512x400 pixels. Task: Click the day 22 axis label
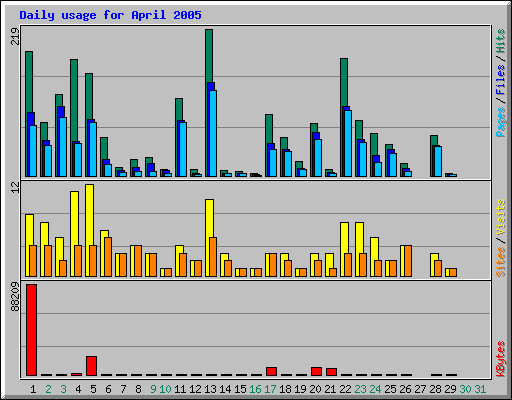point(345,389)
